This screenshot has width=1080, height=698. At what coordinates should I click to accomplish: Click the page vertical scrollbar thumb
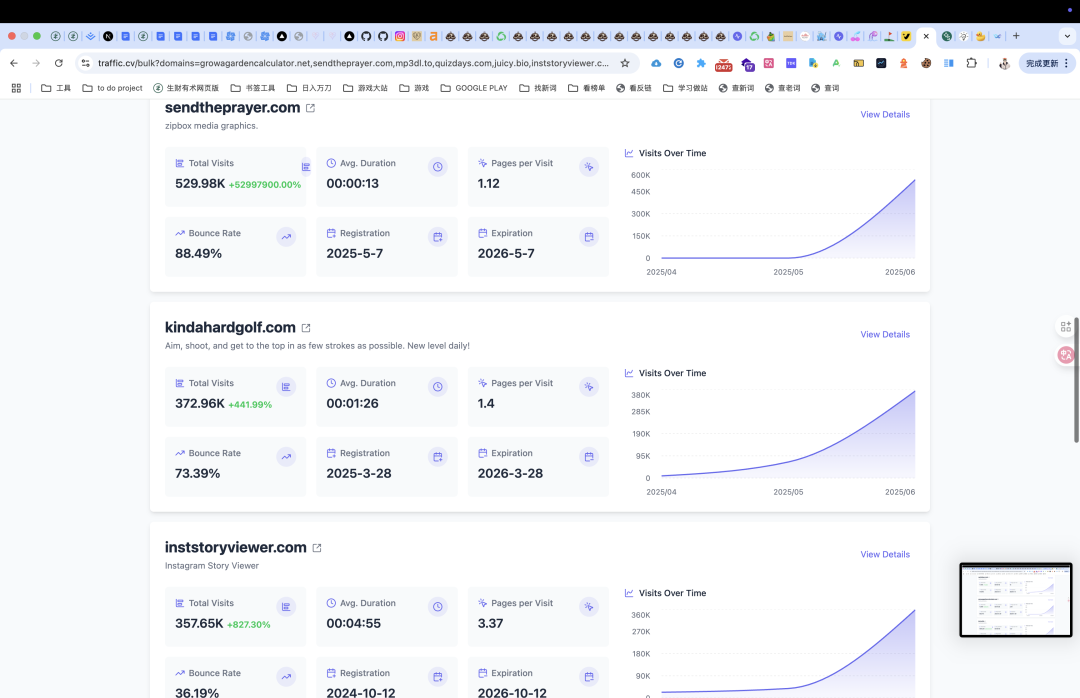pos(1076,380)
